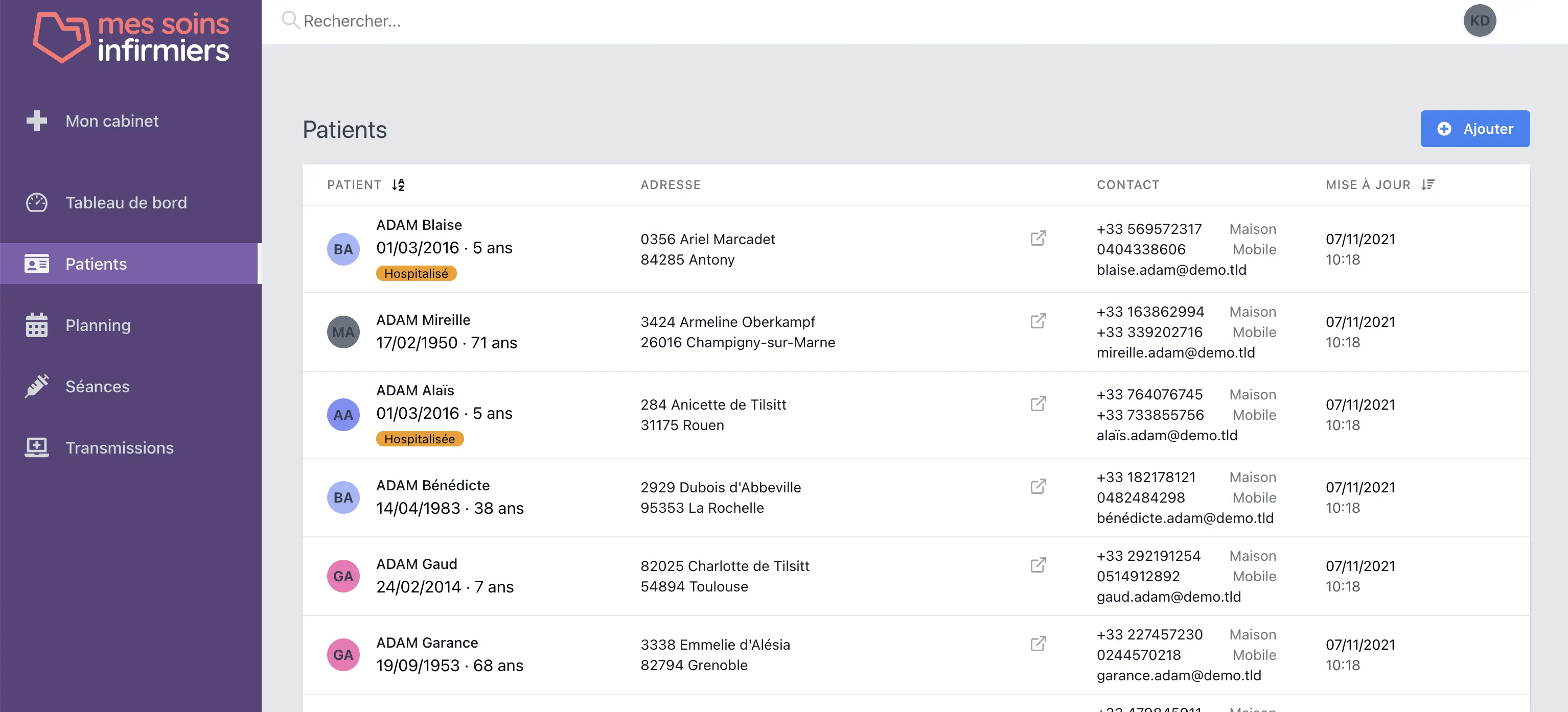Open address link for ADAM Bénédicte
The width and height of the screenshot is (1568, 712).
click(x=1038, y=486)
